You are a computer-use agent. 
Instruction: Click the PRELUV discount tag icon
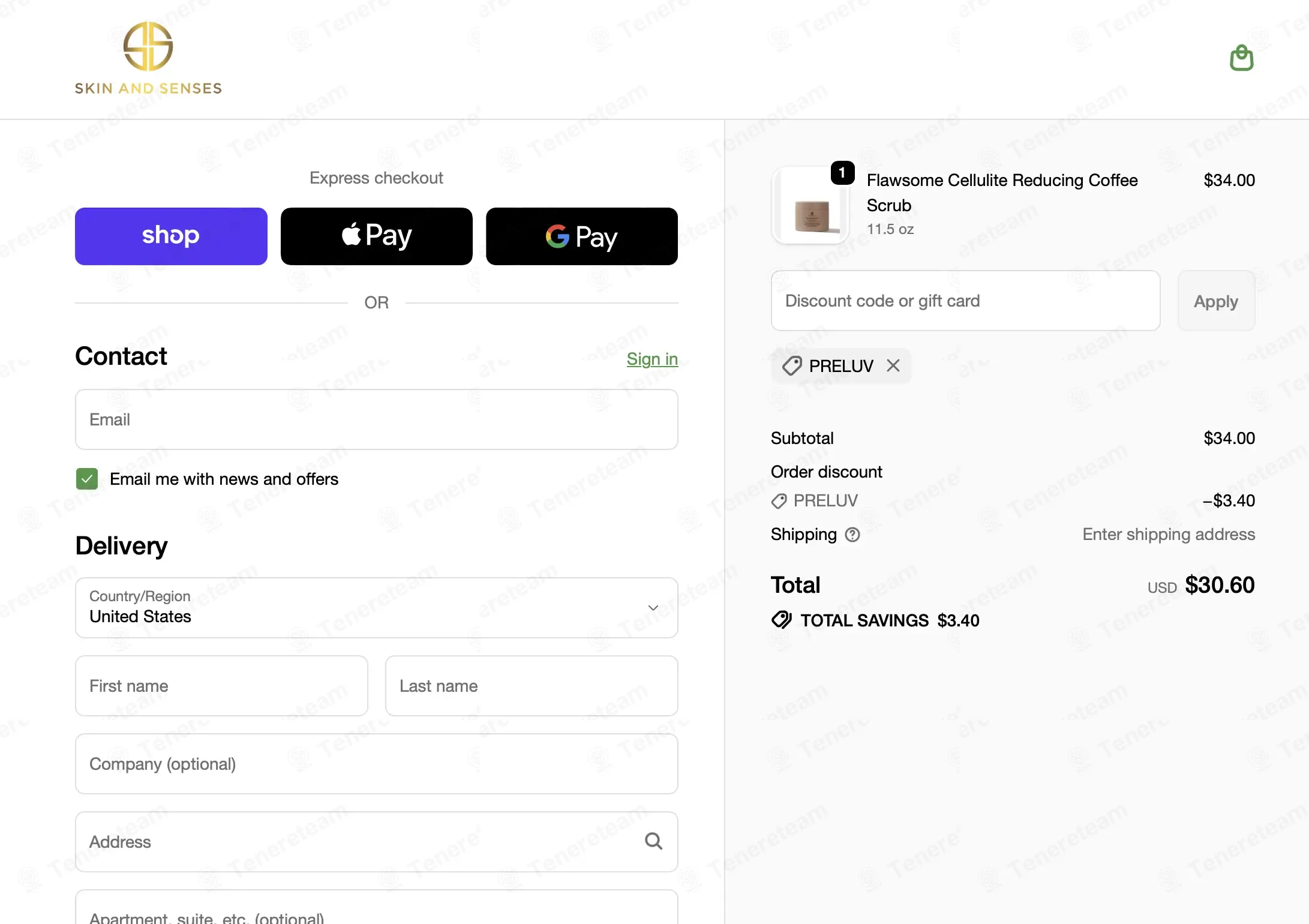tap(792, 365)
